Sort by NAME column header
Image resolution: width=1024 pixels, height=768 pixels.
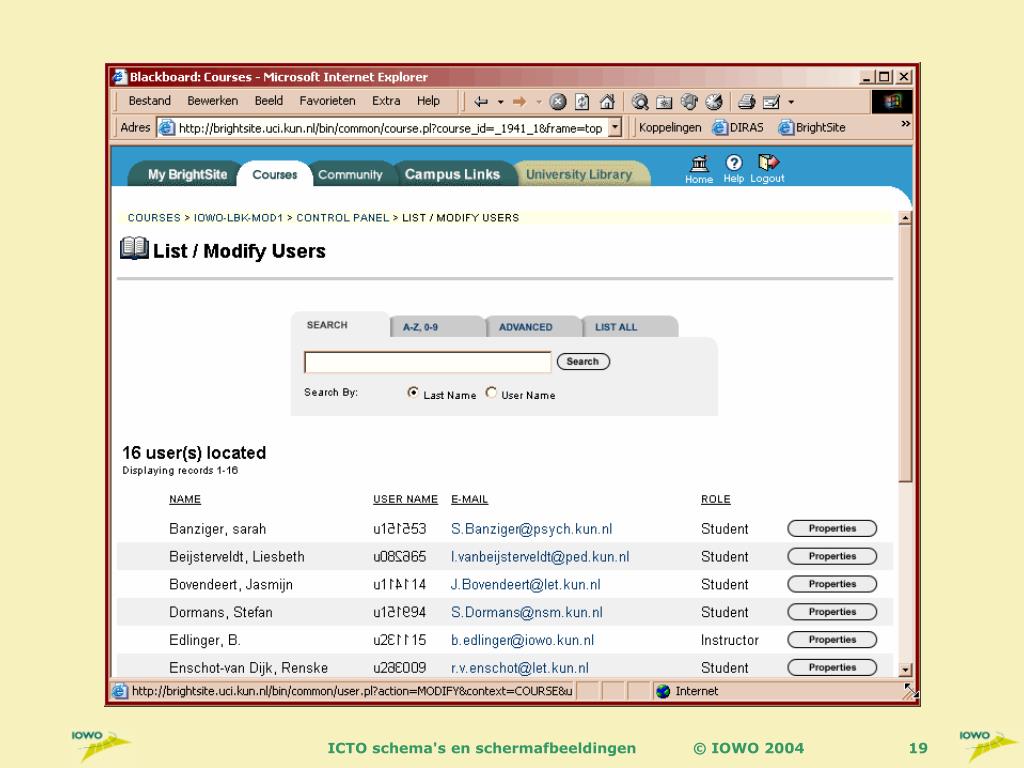coord(185,499)
